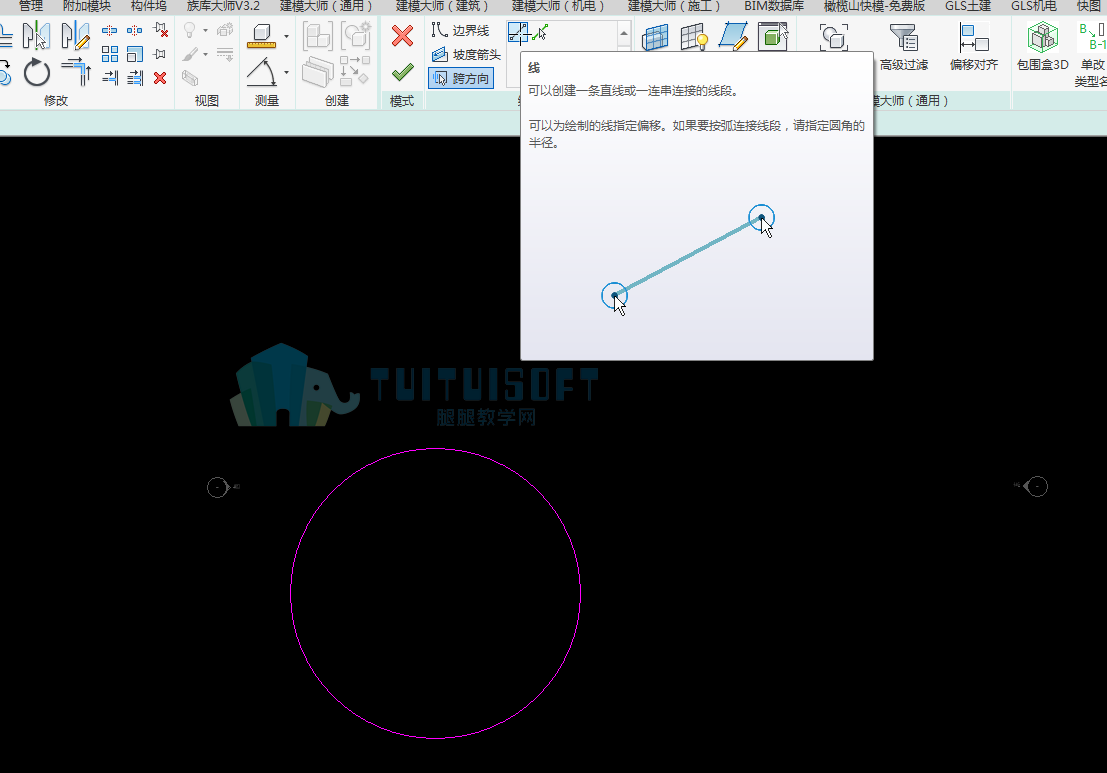The width and height of the screenshot is (1107, 773).
Task: Toggle the 坡度箭头 slope arrow mode
Action: click(x=466, y=54)
